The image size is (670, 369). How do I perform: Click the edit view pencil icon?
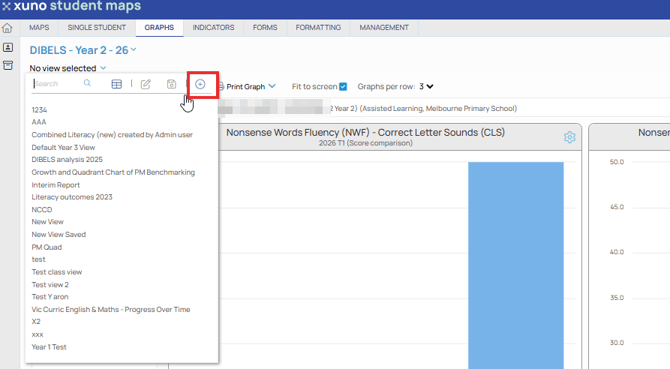(x=146, y=84)
